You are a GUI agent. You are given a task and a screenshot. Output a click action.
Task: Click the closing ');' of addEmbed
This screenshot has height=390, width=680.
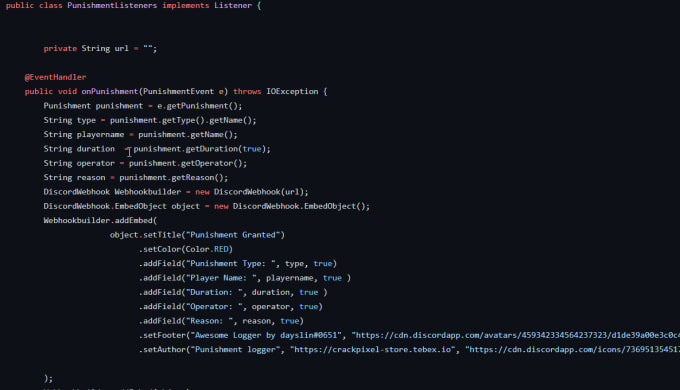(x=48, y=378)
